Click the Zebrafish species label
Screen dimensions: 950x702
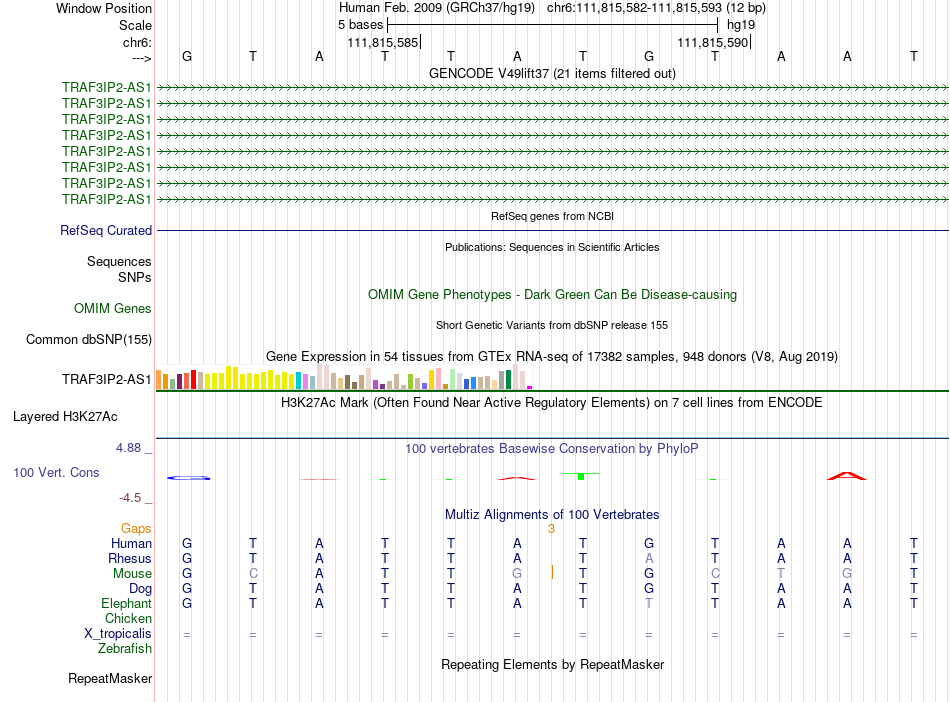(x=125, y=649)
